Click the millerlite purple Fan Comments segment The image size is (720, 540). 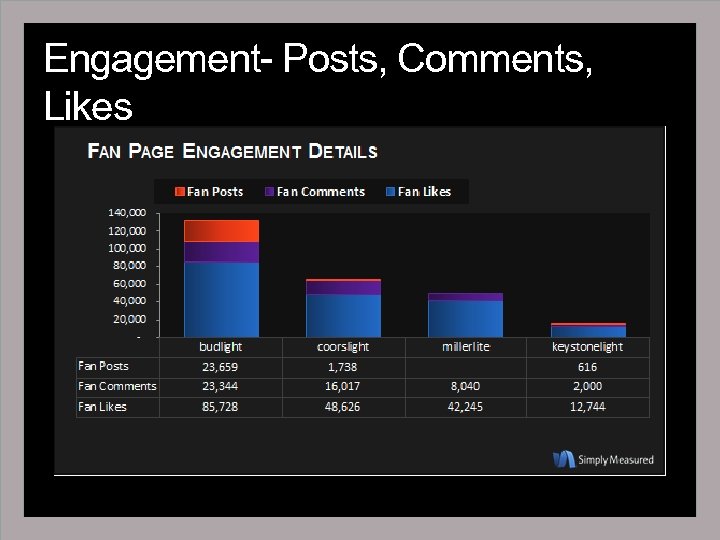click(x=466, y=297)
